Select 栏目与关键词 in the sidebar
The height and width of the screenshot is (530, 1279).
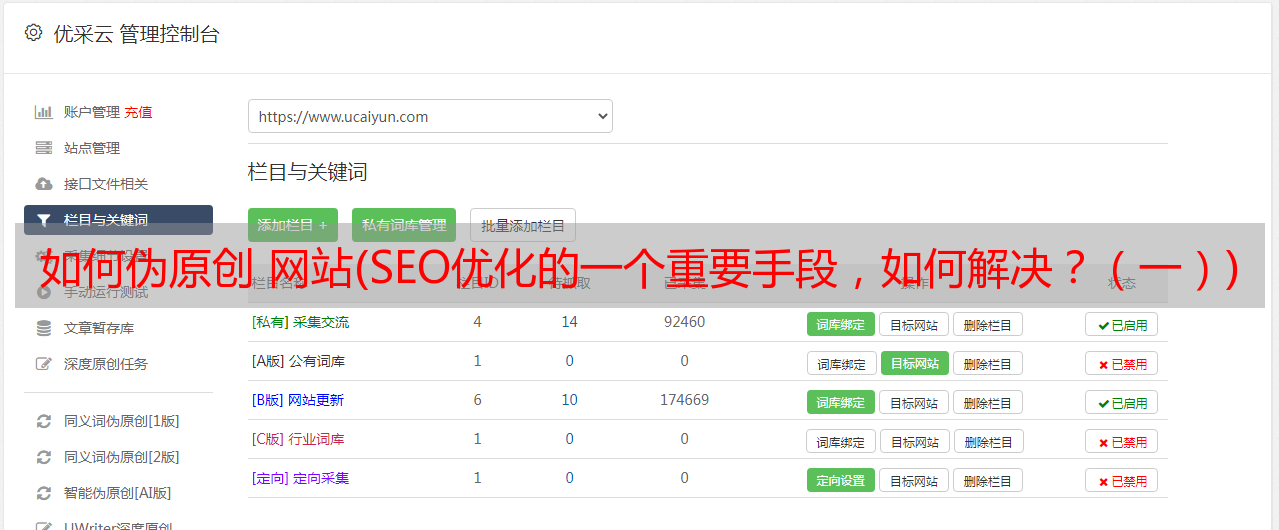(118, 220)
